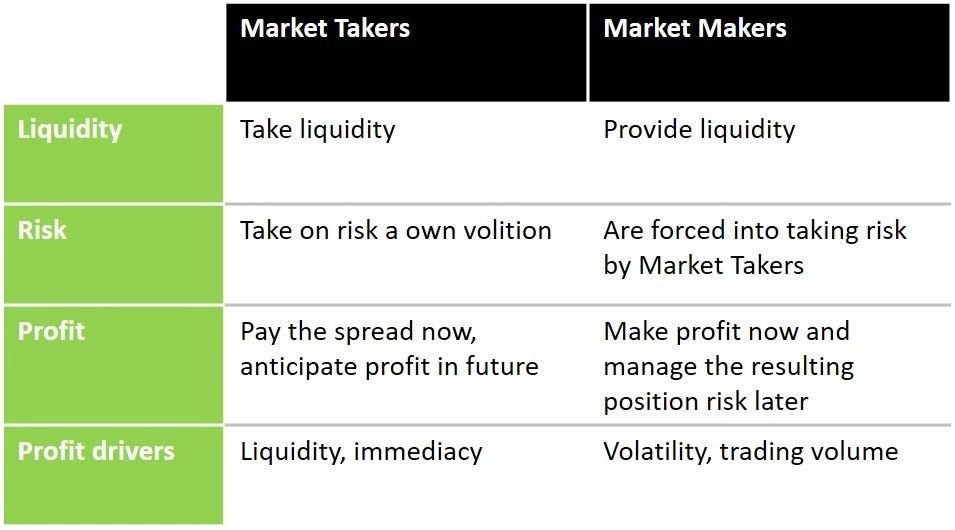Image resolution: width=955 pixels, height=530 pixels.
Task: Click the 'Make profit now and' text
Action: (x=726, y=331)
